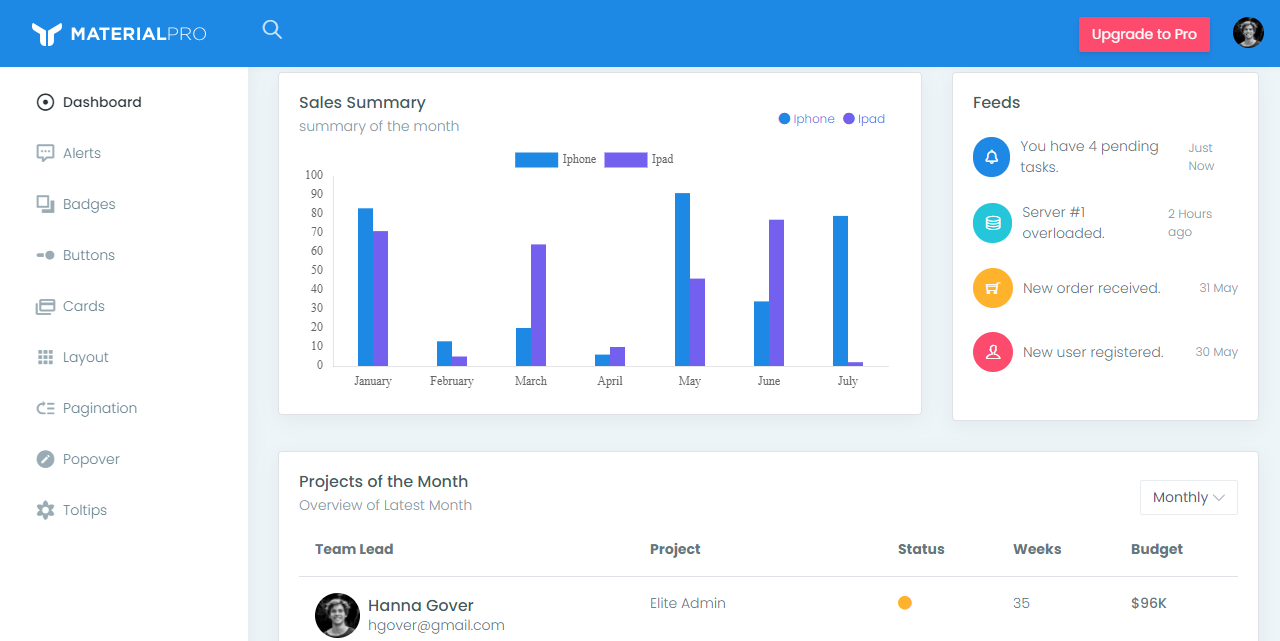Click the pink new user registered icon
The height and width of the screenshot is (641, 1280).
[993, 352]
